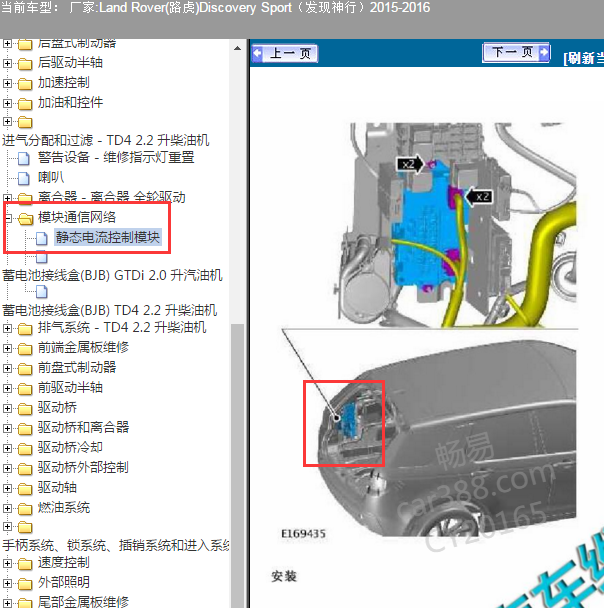Expand the 燃油系统 tree node

coord(7,508)
